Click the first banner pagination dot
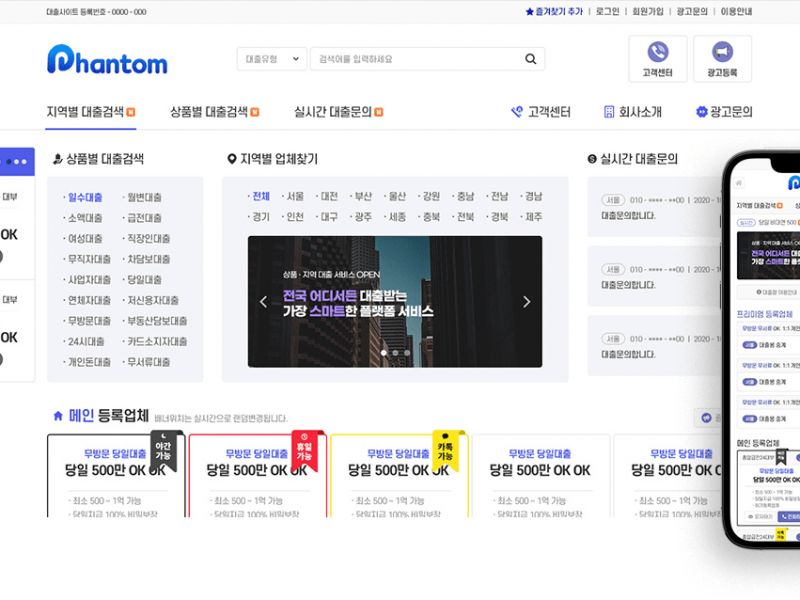This screenshot has height=600, width=800. pyautogui.click(x=384, y=353)
